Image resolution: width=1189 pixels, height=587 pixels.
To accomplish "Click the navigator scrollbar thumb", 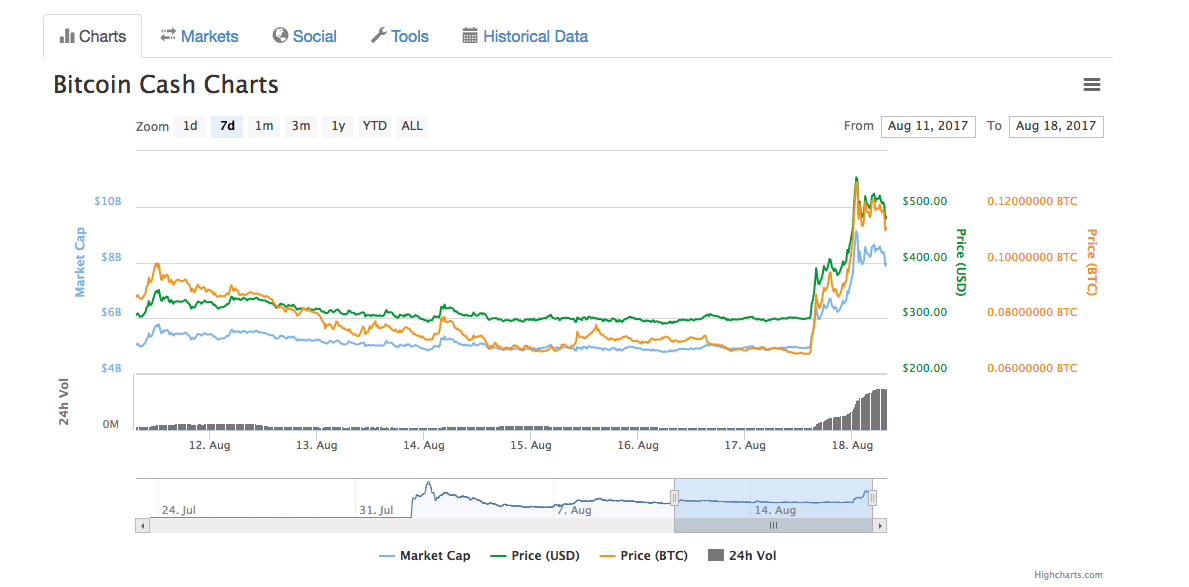I will (773, 525).
